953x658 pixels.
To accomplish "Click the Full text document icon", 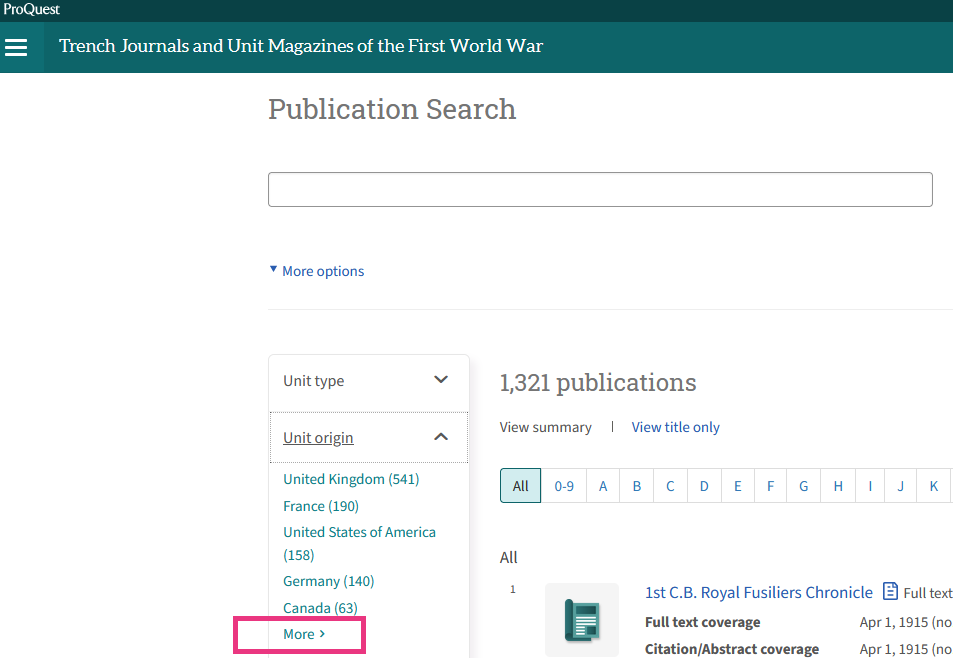I will [x=890, y=592].
